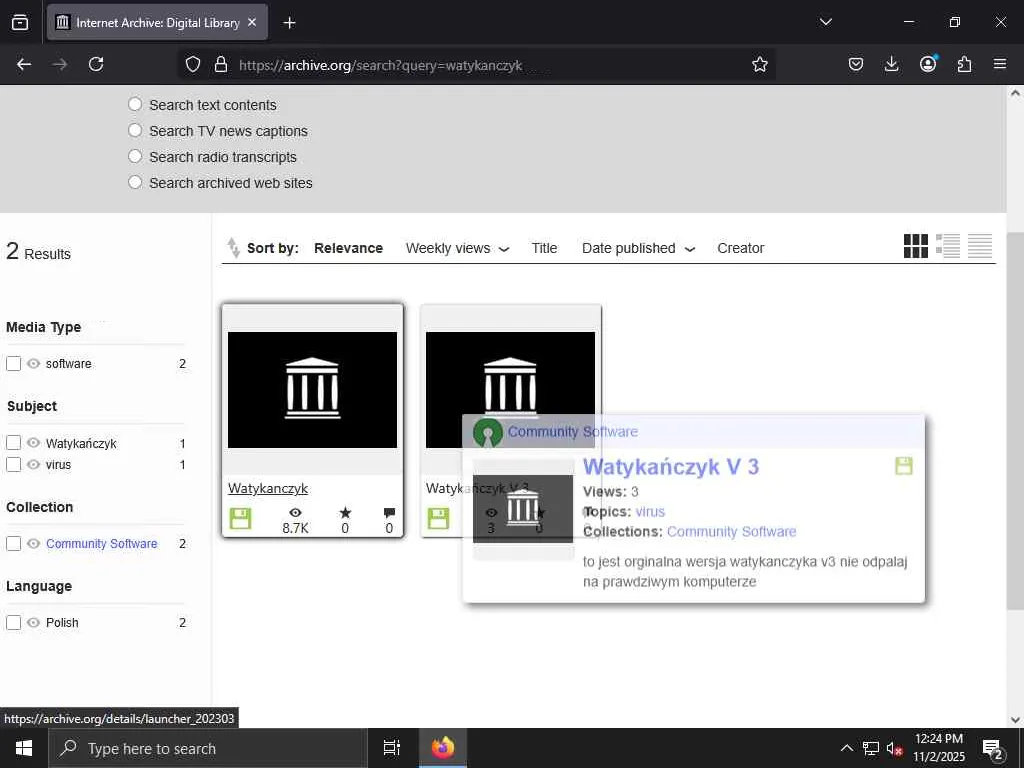
Task: Open the virus topic link
Action: tap(650, 511)
